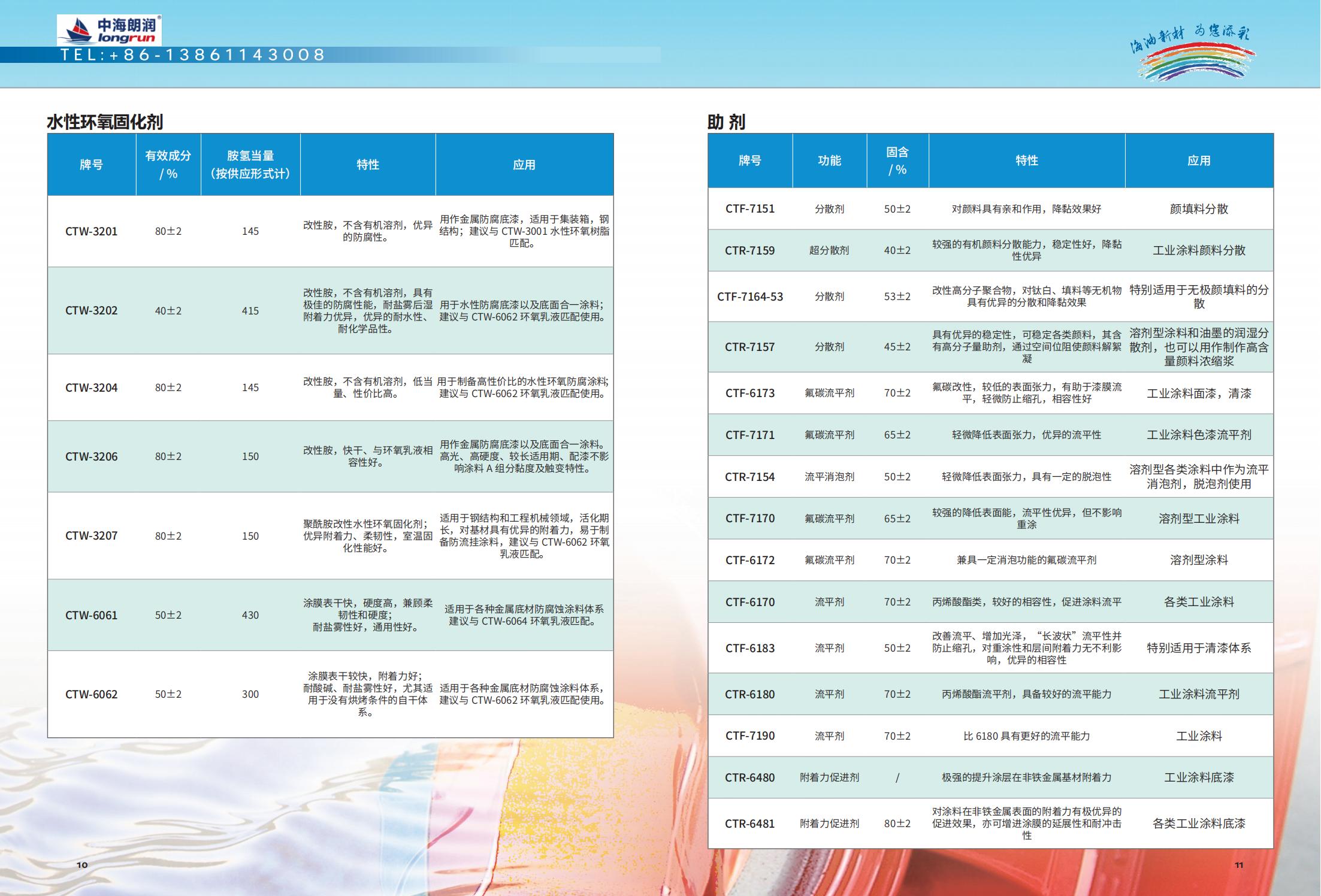Click 50±2 in the CTW-6061 row
The image size is (1321, 896).
168,615
